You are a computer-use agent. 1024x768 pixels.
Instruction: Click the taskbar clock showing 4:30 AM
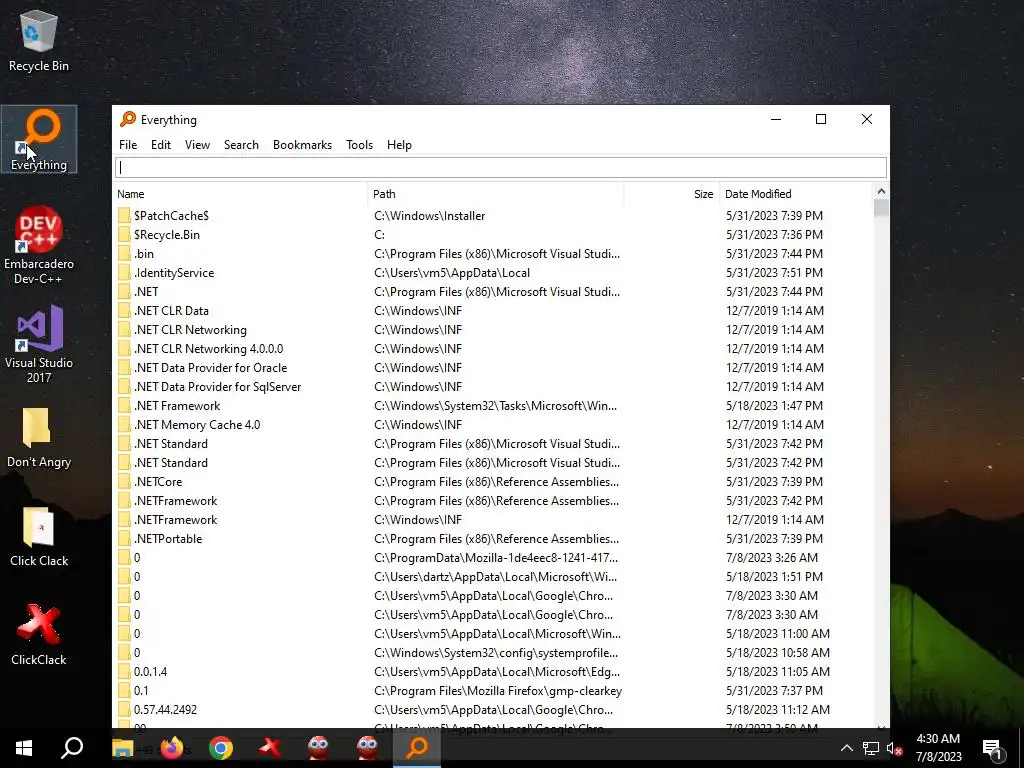click(938, 748)
